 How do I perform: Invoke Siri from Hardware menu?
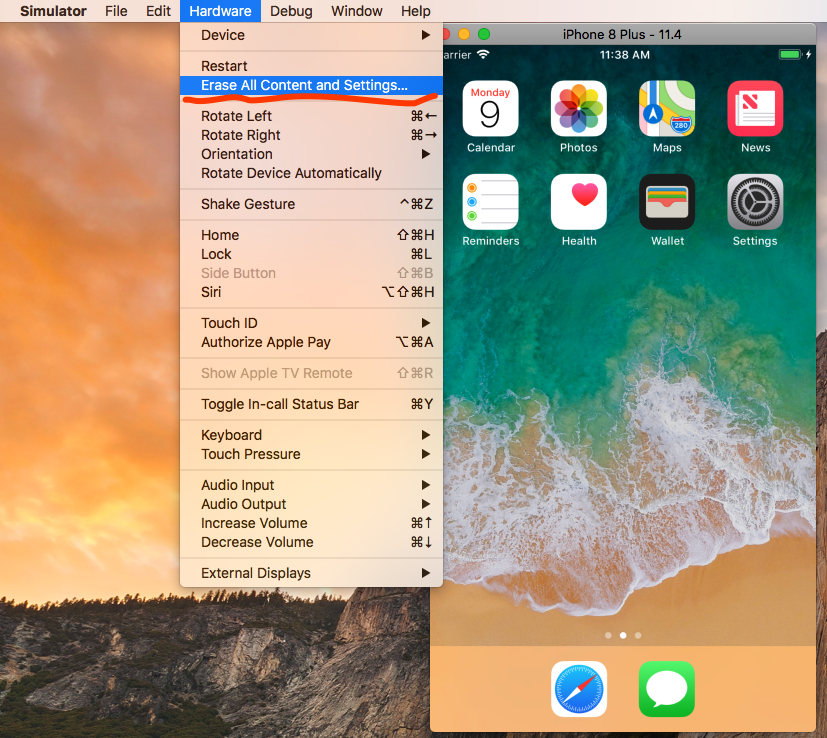[x=311, y=292]
